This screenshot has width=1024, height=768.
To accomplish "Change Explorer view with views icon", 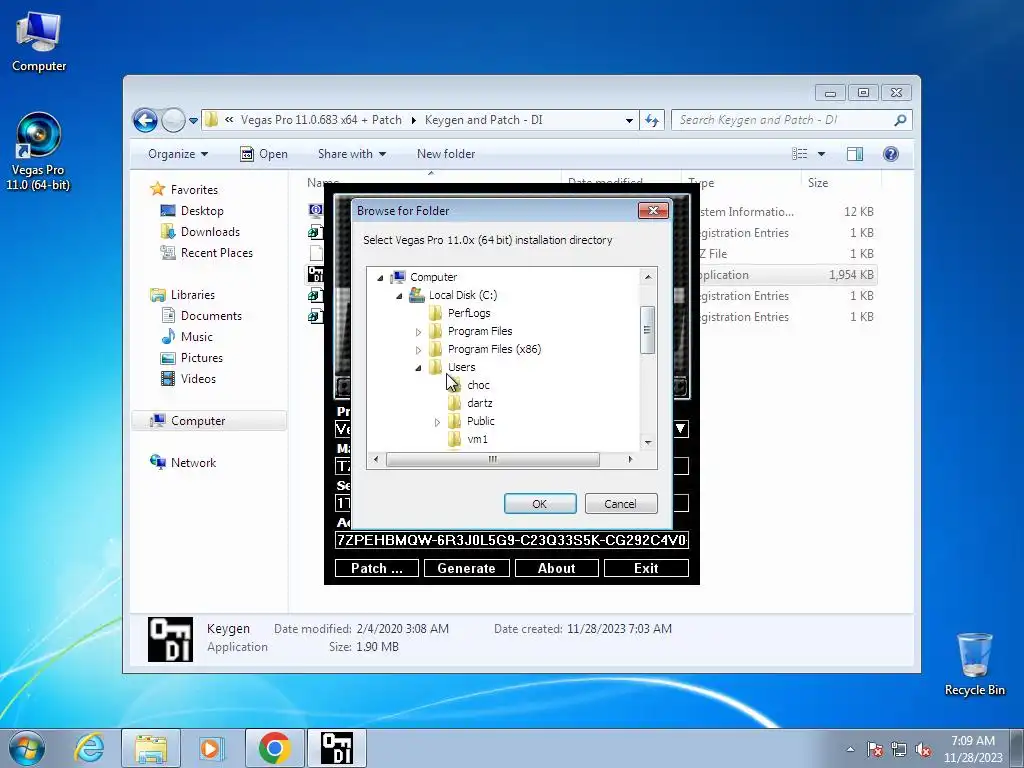I will [x=800, y=154].
